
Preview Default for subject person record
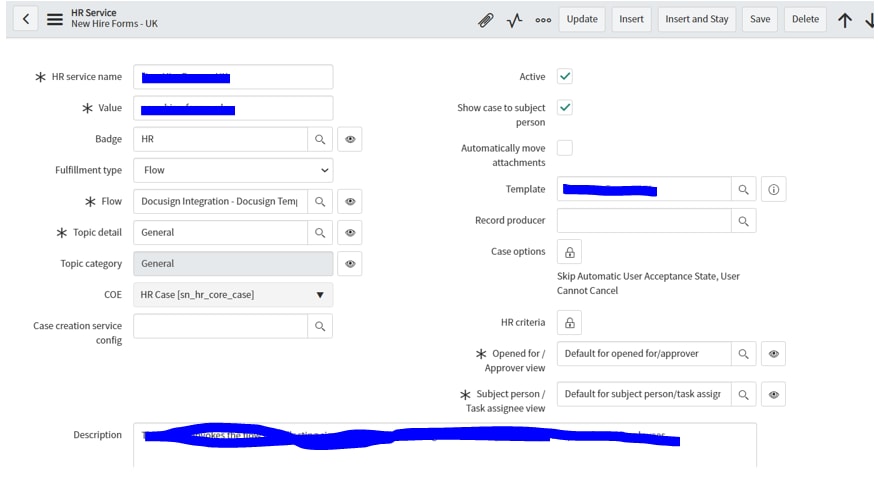coord(773,395)
